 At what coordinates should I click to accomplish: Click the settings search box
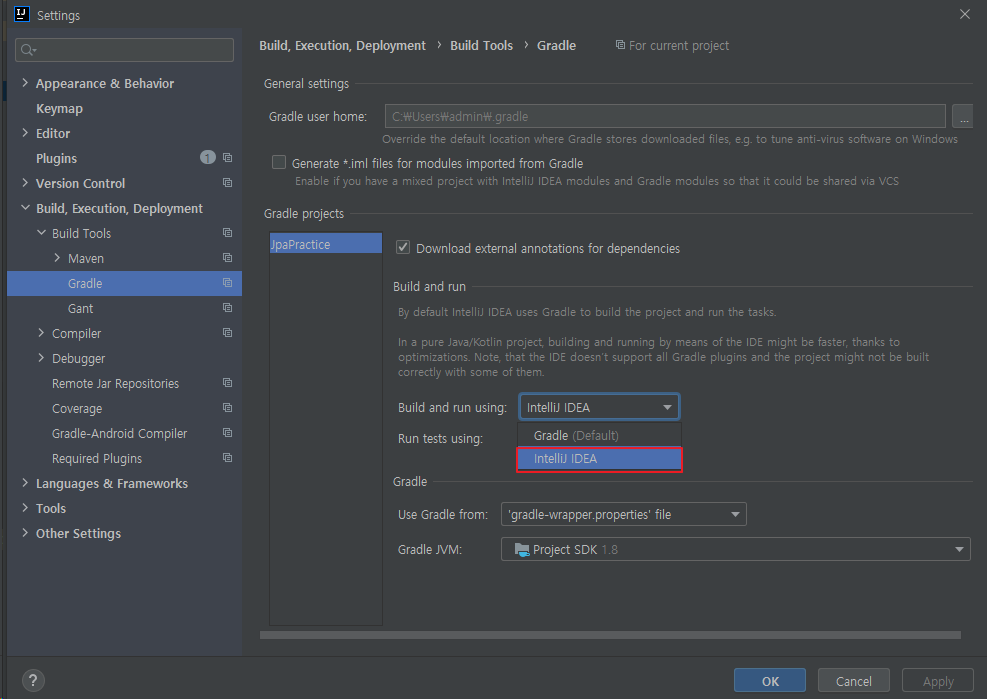(125, 50)
